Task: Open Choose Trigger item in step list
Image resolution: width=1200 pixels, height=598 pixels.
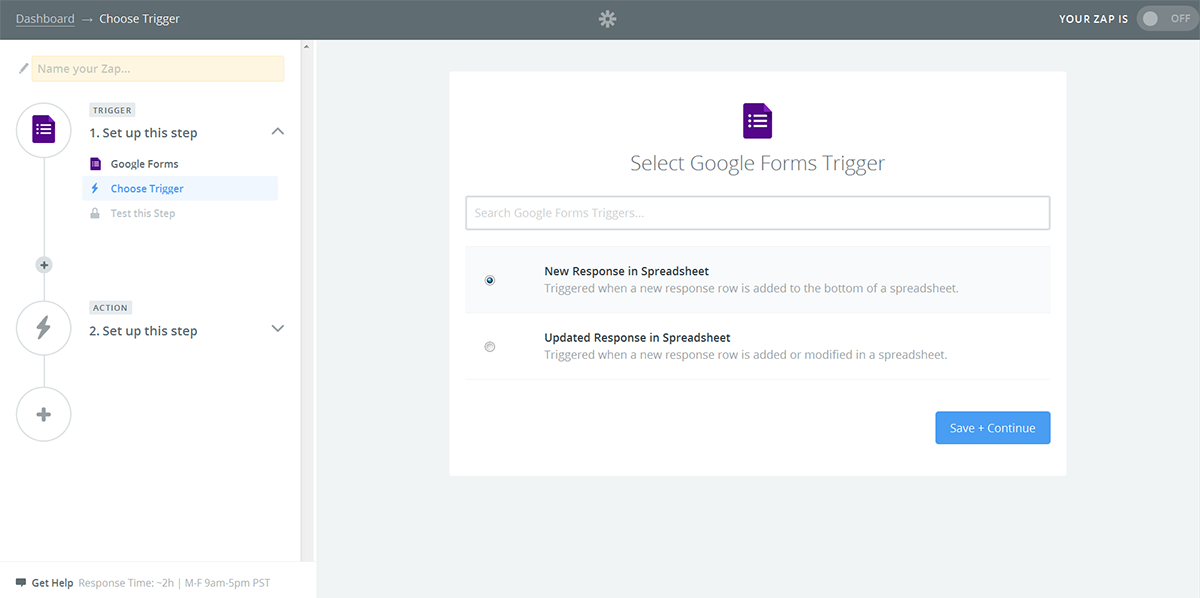Action: coord(180,188)
